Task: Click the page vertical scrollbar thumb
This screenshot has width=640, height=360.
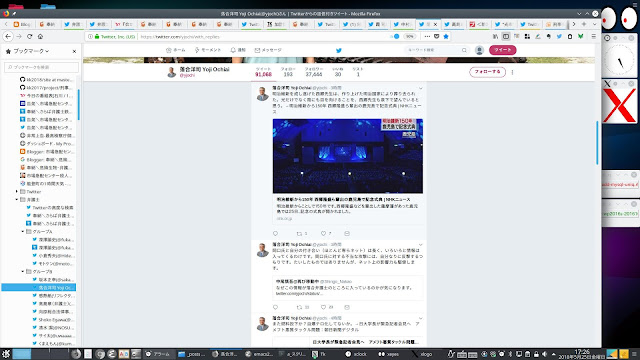Action: pos(597,143)
